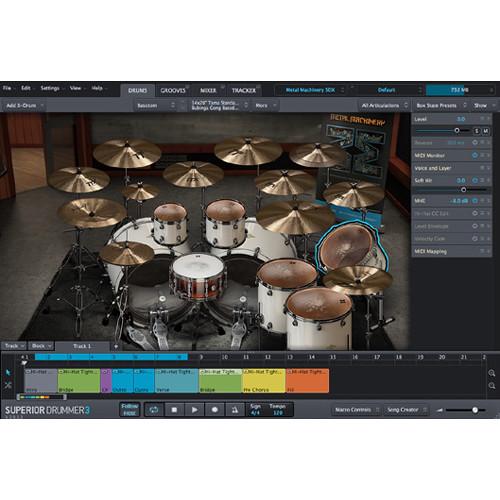Image resolution: width=500 pixels, height=500 pixels.
Task: Click the top-left crash cymbal
Action: [x=127, y=153]
